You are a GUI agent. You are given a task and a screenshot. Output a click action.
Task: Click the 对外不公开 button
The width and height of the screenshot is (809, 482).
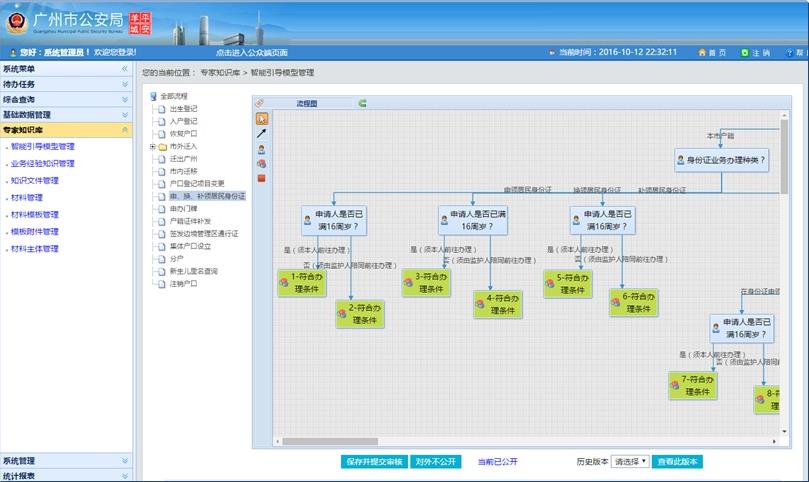pyautogui.click(x=435, y=462)
